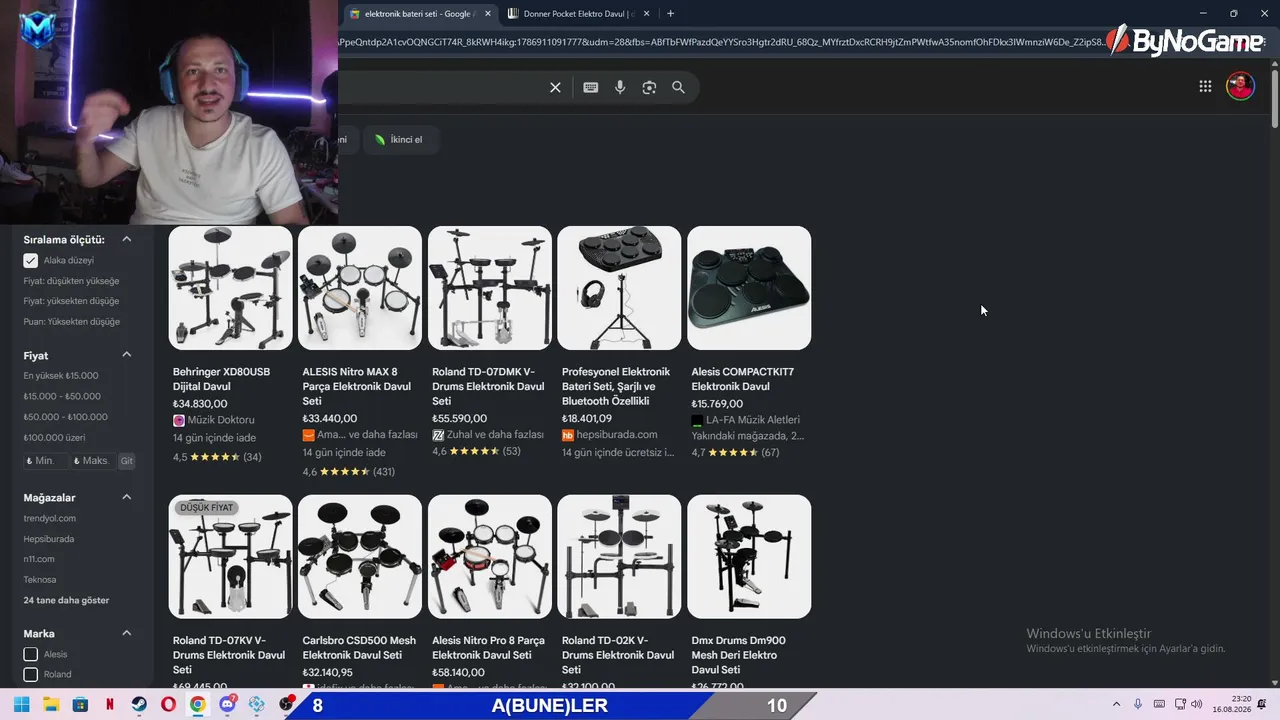Filter price '₺100.000 üzeri'
Image resolution: width=1280 pixels, height=720 pixels.
[x=55, y=437]
